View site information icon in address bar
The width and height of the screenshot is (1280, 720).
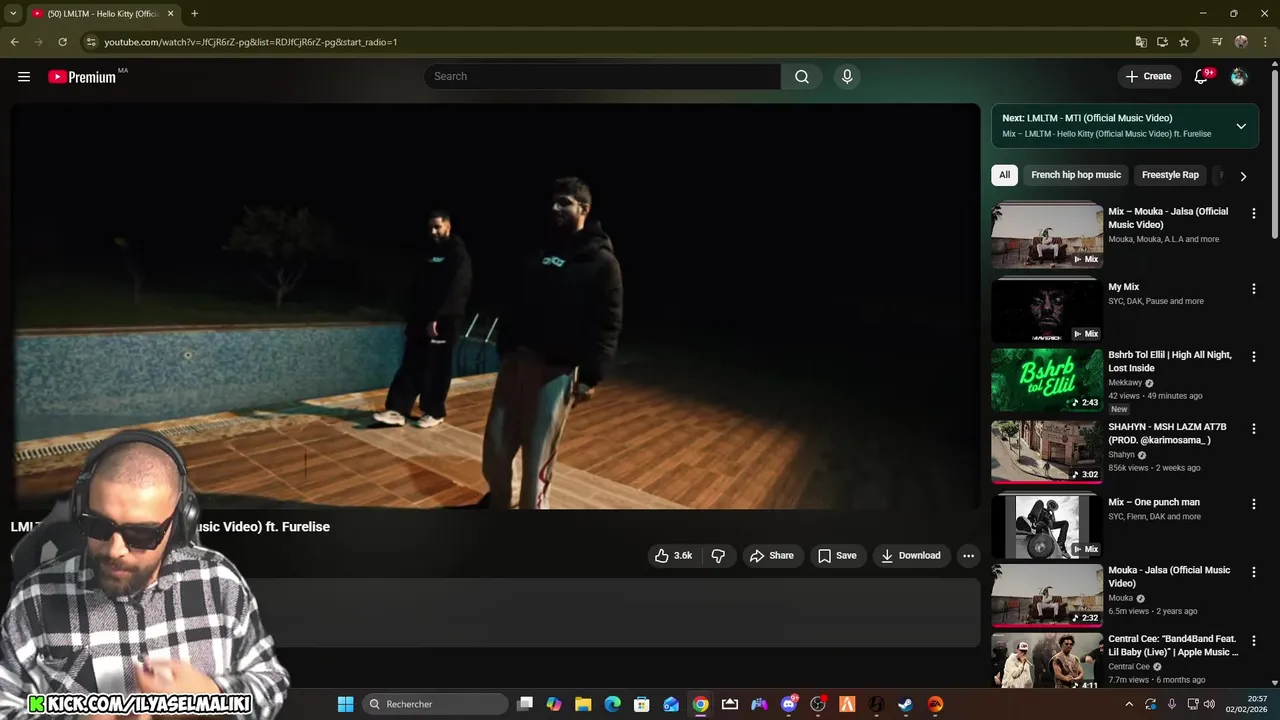tap(91, 42)
